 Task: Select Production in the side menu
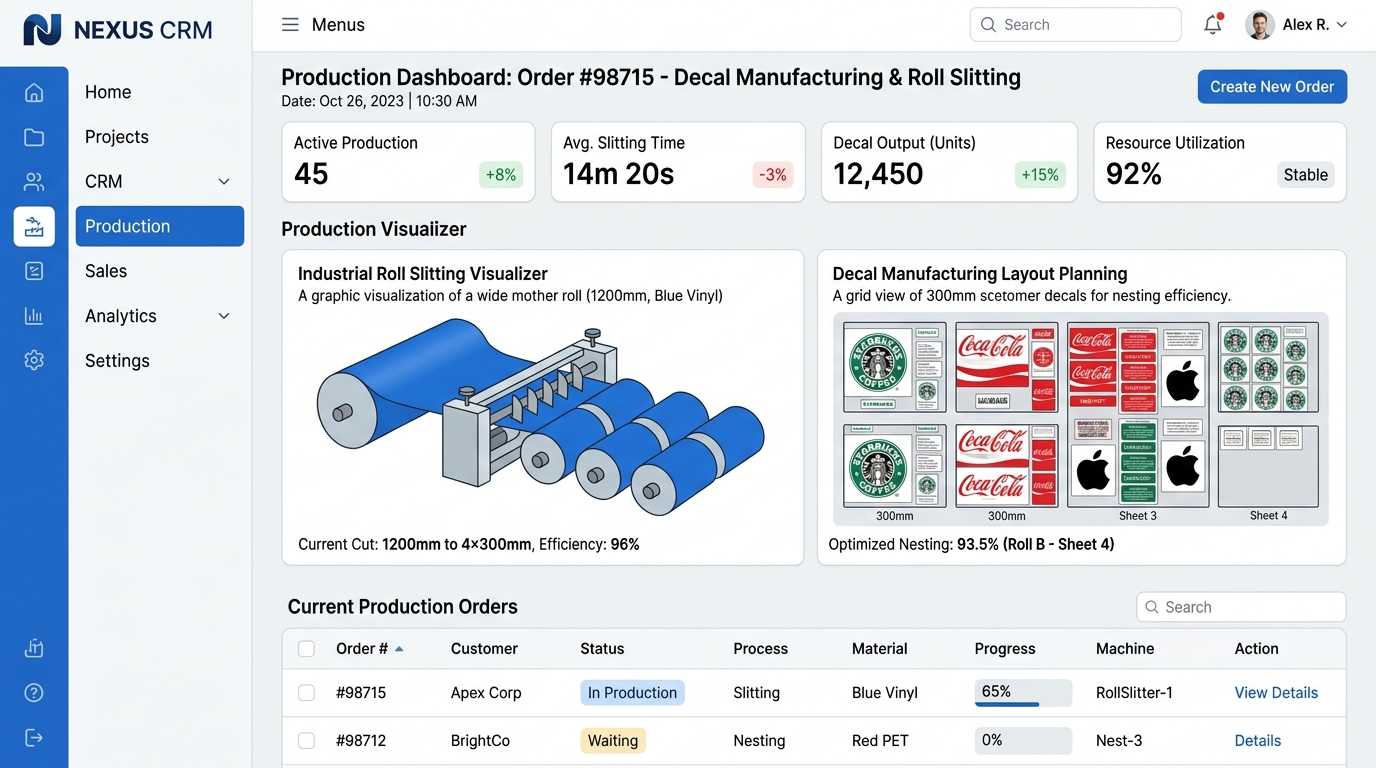coord(160,226)
